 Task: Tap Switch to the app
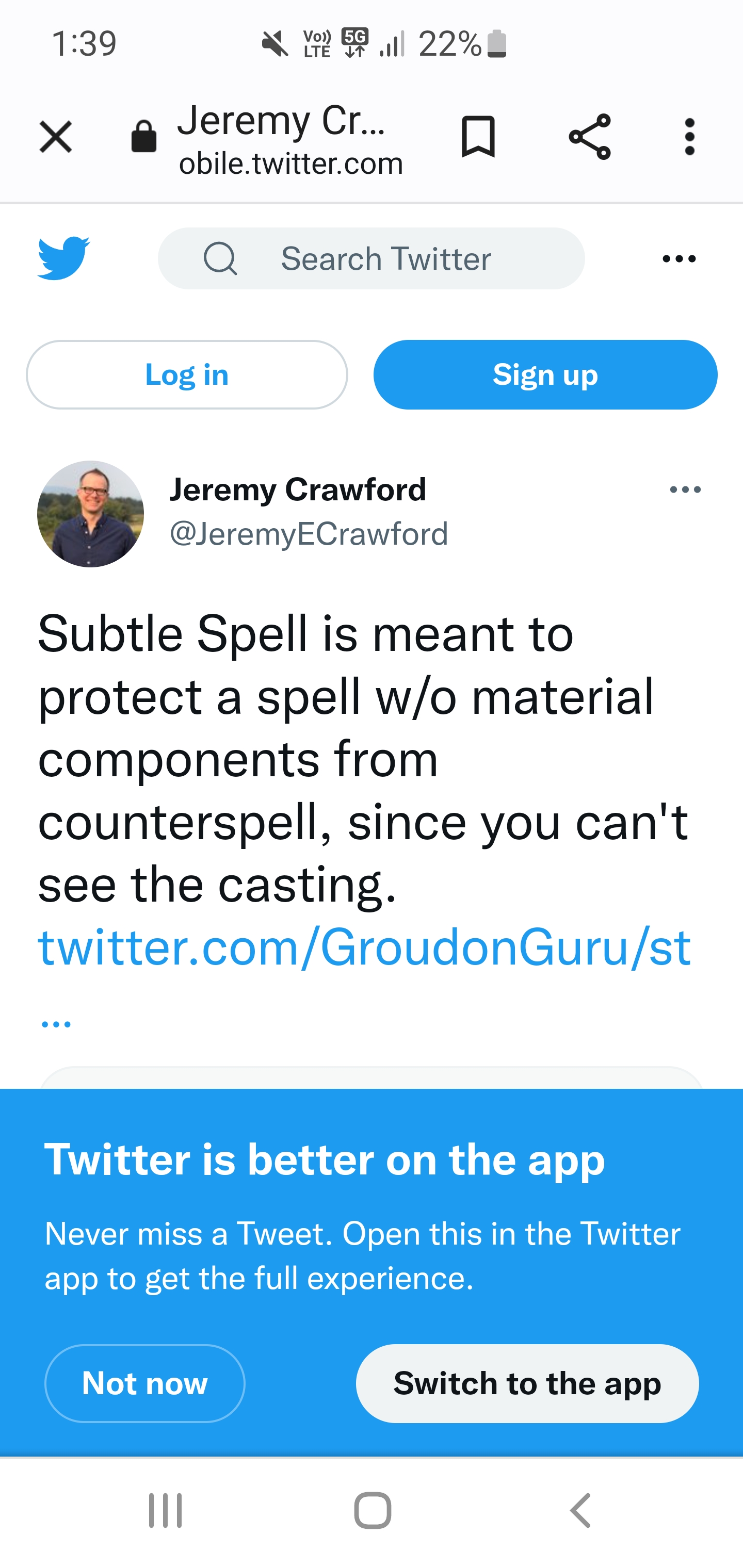pos(527,1383)
